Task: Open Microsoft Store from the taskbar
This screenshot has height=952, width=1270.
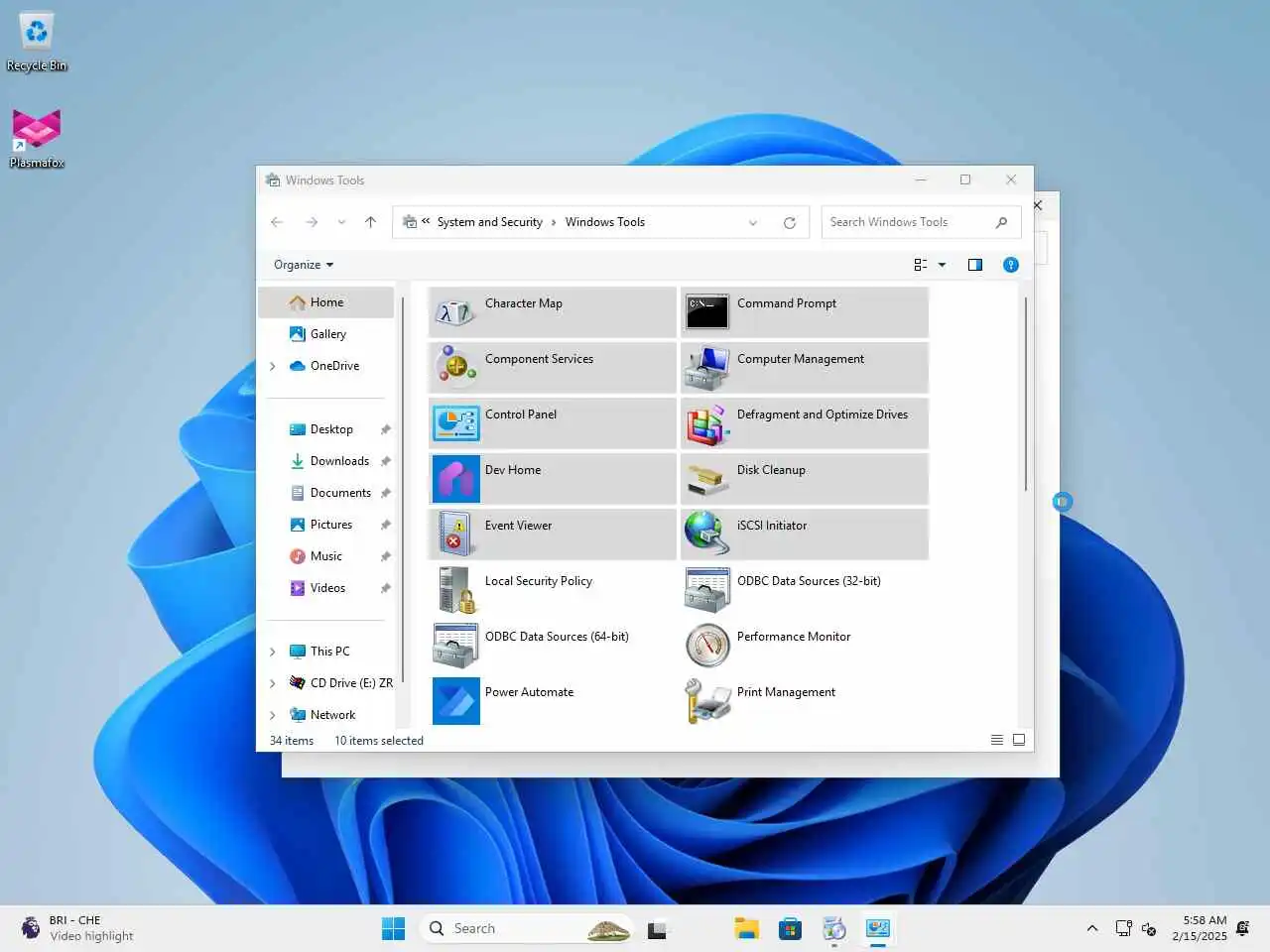Action: (x=790, y=928)
